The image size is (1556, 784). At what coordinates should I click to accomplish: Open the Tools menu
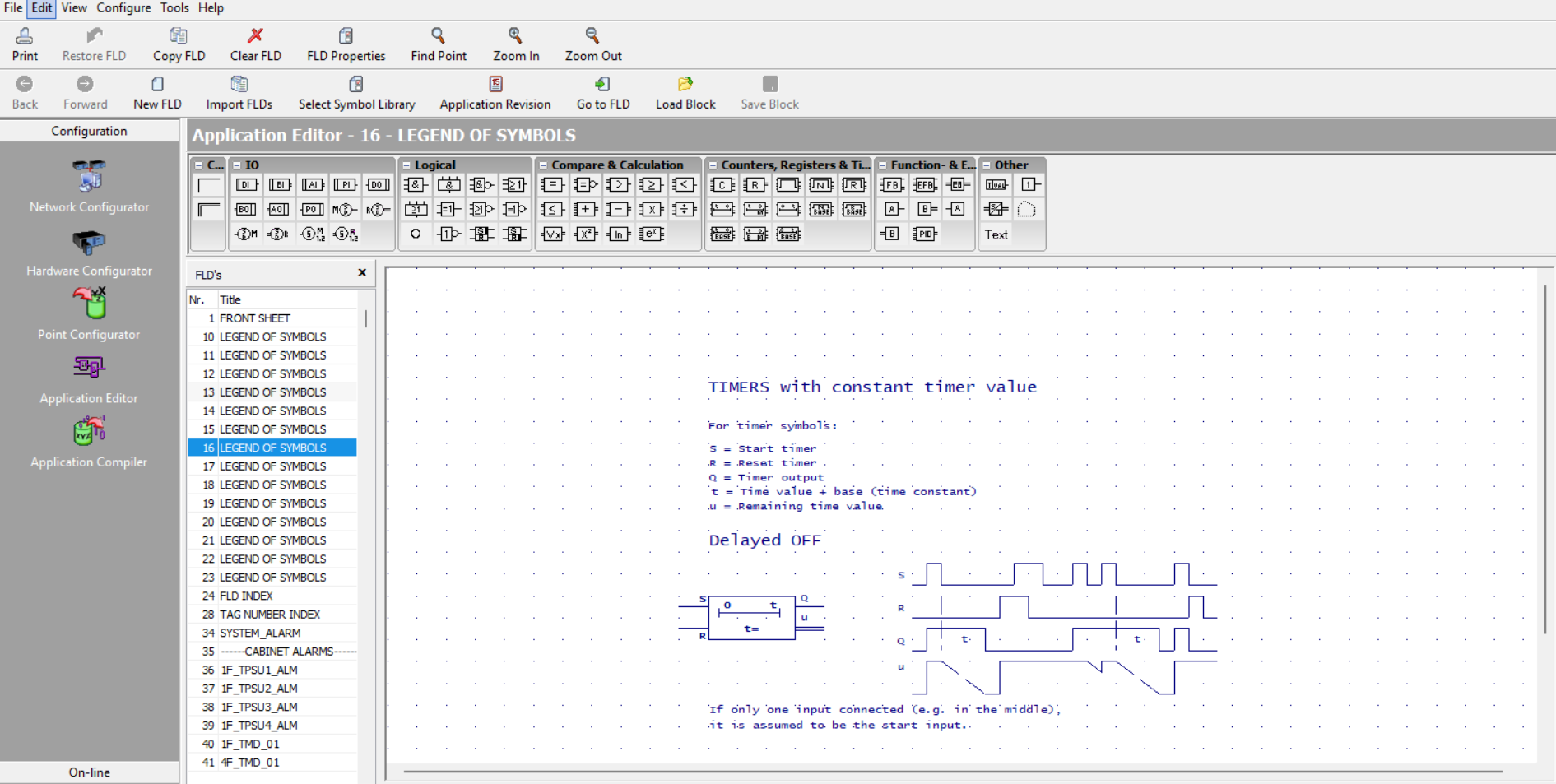click(174, 7)
